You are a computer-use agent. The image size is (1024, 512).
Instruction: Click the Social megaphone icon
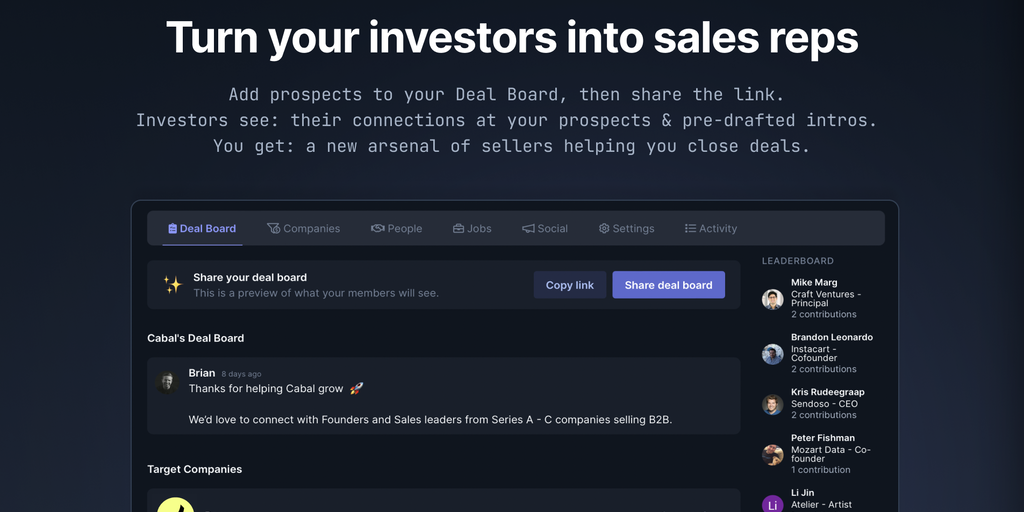(x=528, y=229)
